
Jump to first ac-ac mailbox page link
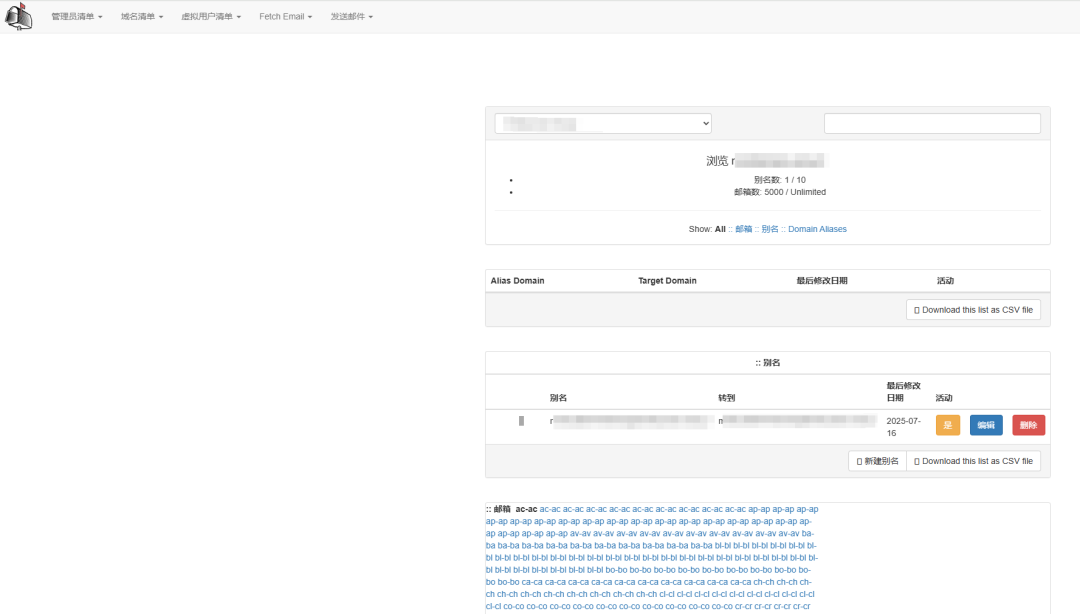click(550, 509)
